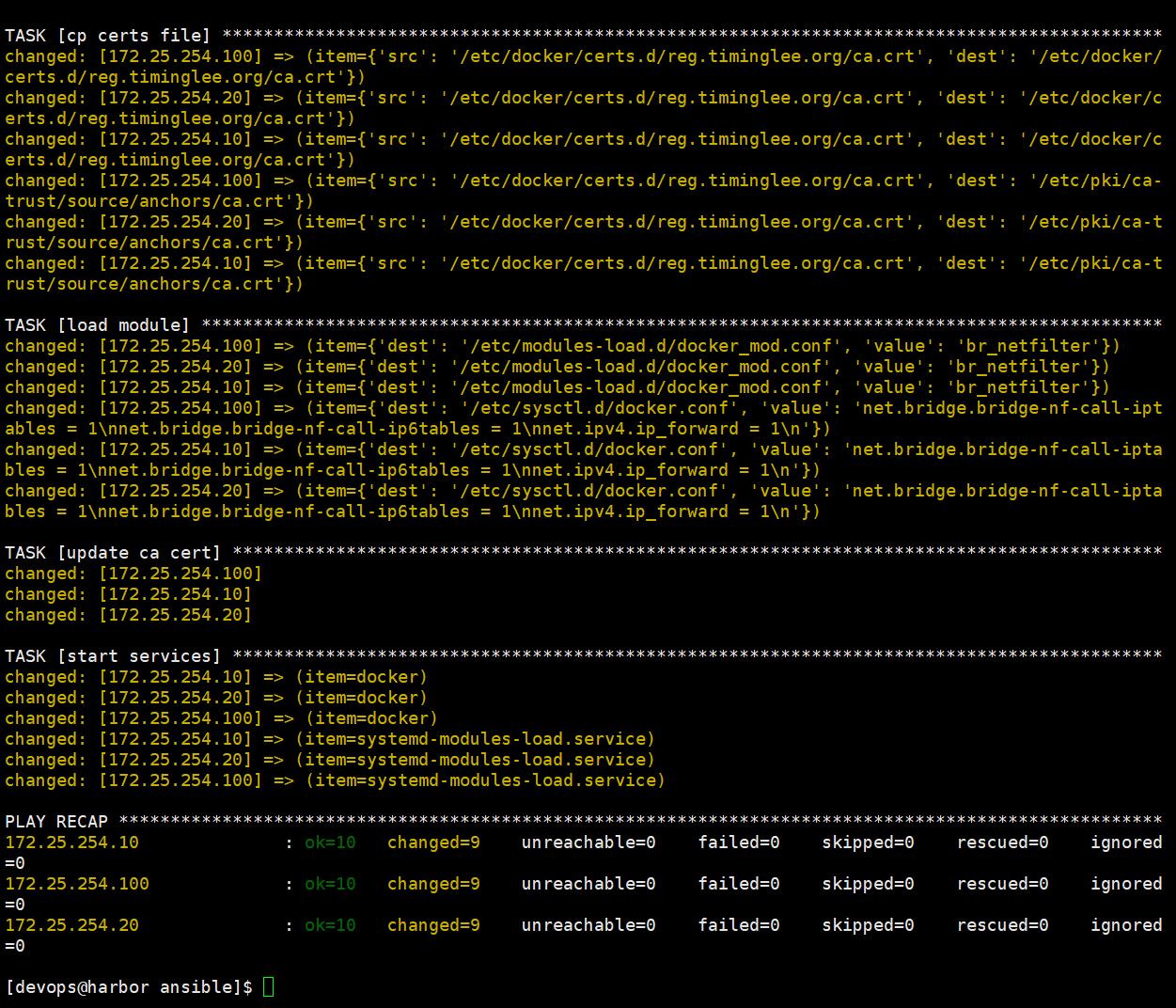
Task: Click "skipped=0" in the 172.25.254.100 recap row
Action: pyautogui.click(x=868, y=884)
